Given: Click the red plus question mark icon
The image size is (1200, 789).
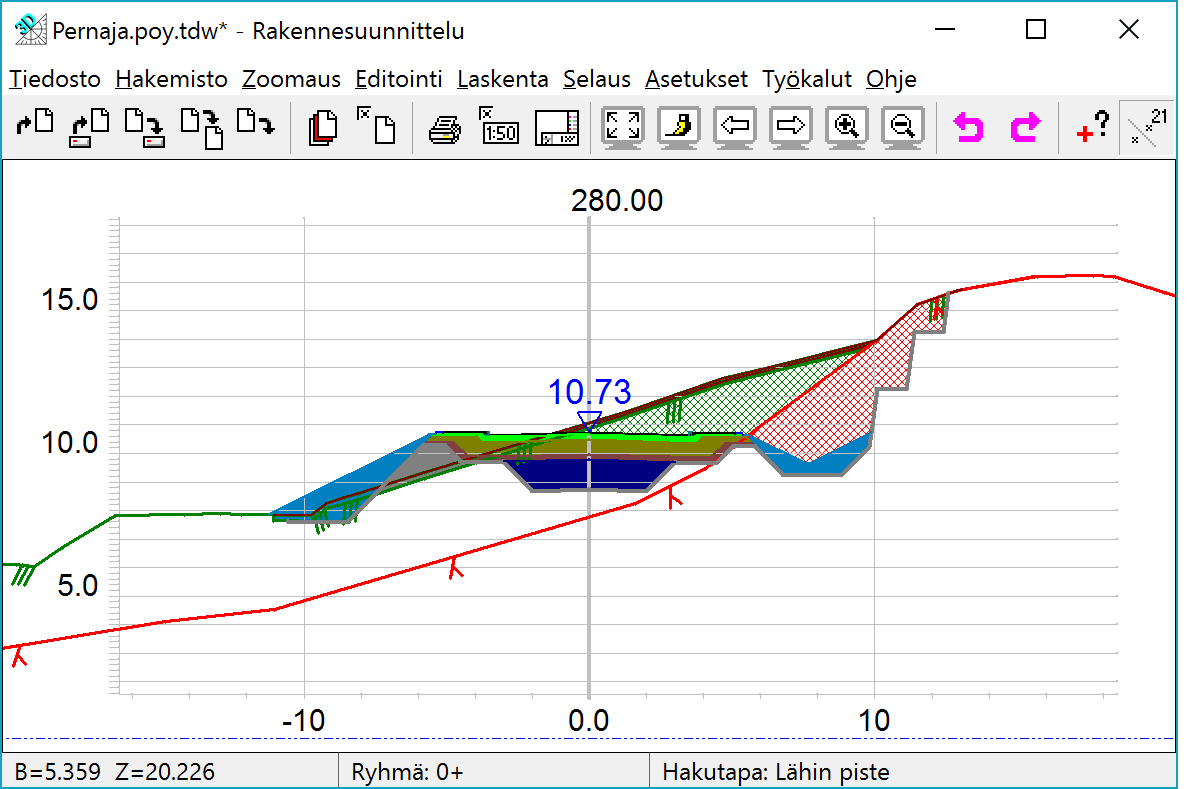Looking at the screenshot, I should (1093, 127).
